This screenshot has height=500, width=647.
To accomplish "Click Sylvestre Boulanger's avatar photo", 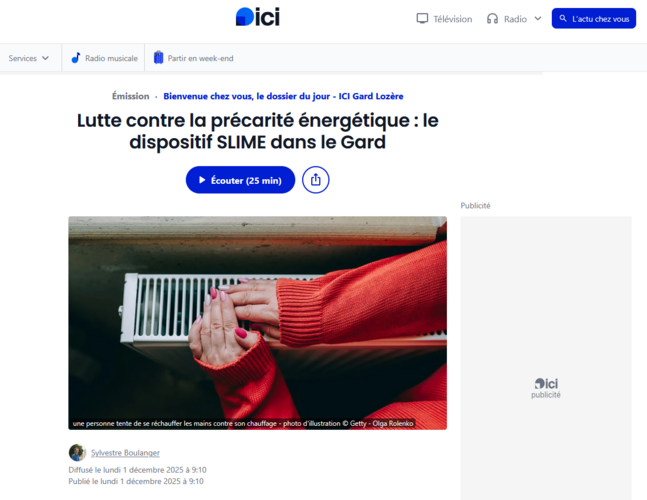I will coord(77,453).
